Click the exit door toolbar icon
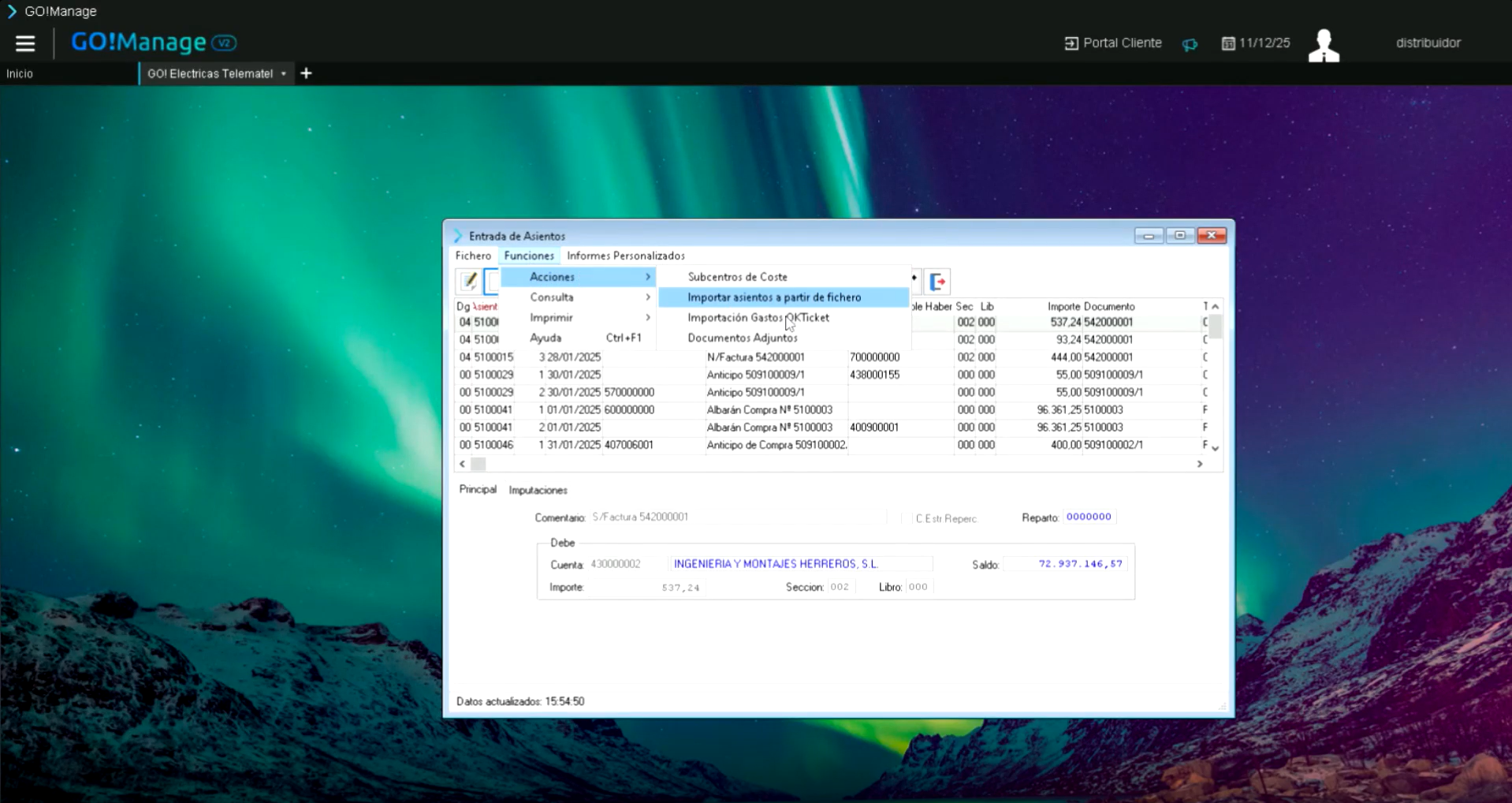 point(937,282)
